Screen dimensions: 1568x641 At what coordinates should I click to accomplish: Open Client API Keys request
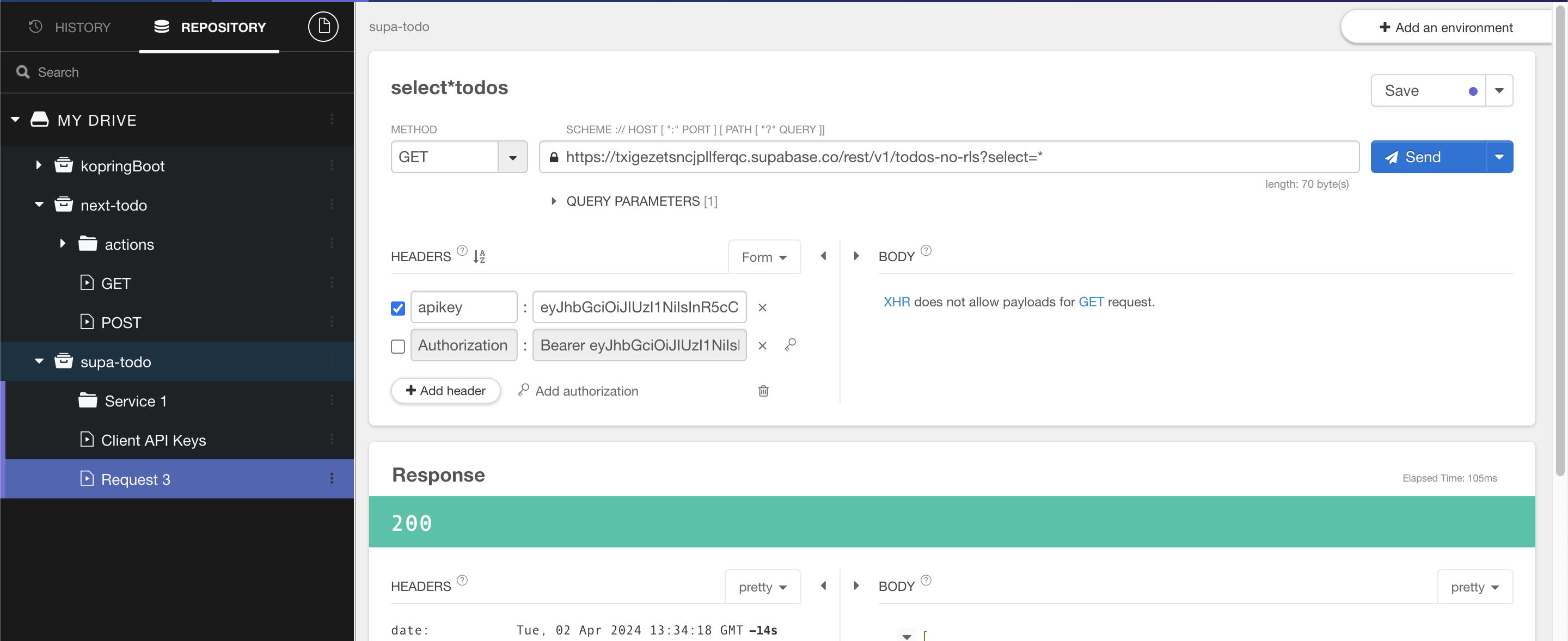click(154, 440)
